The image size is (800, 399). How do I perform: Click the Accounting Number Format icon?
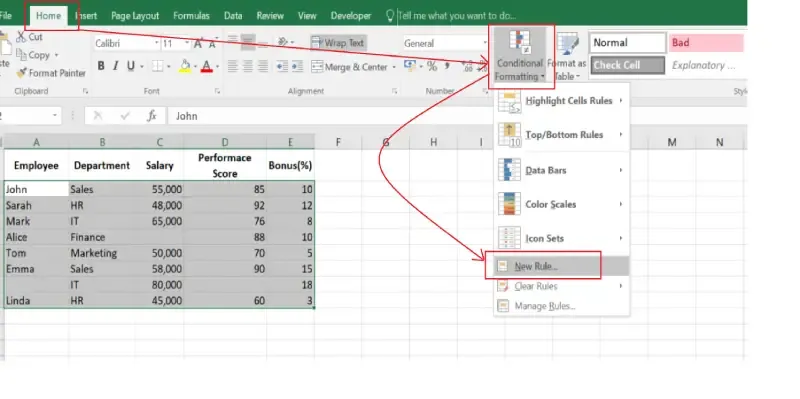tap(410, 66)
